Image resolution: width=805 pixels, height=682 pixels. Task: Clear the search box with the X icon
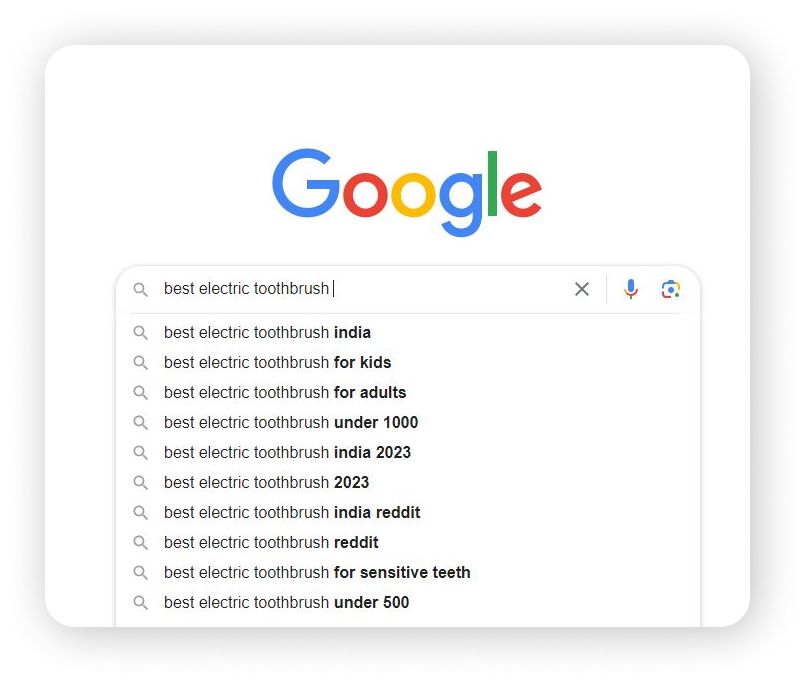[582, 289]
